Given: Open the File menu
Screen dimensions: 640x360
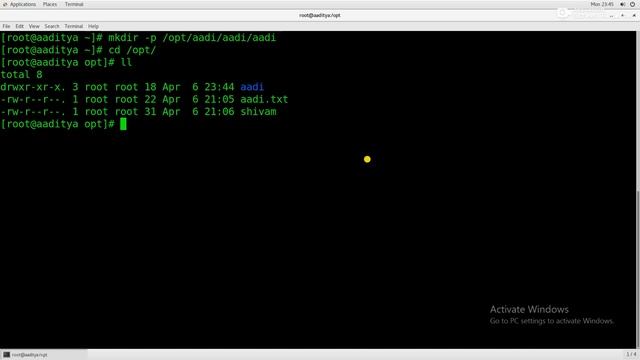Looking at the screenshot, I should tap(6, 26).
